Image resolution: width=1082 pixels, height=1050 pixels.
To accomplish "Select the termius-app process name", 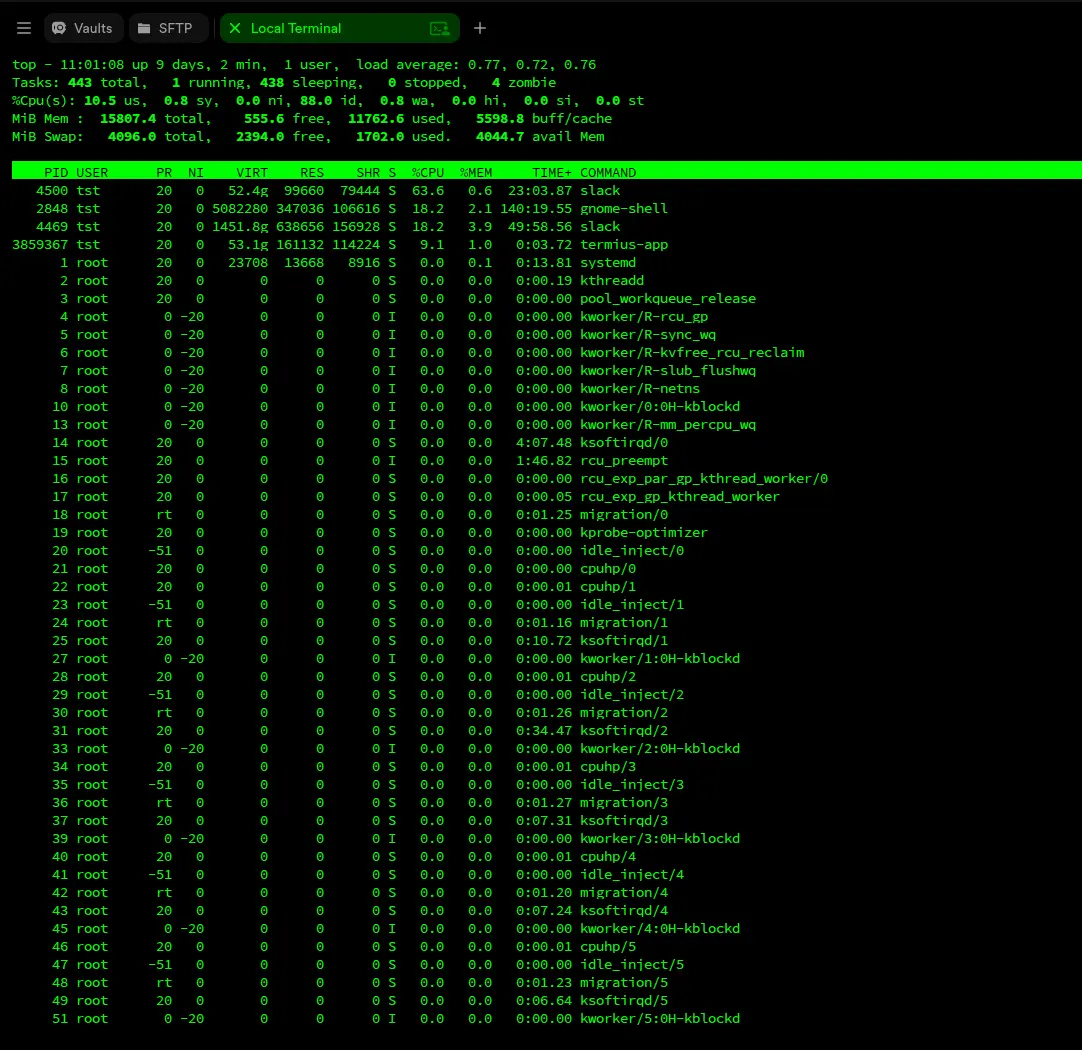I will coord(624,244).
